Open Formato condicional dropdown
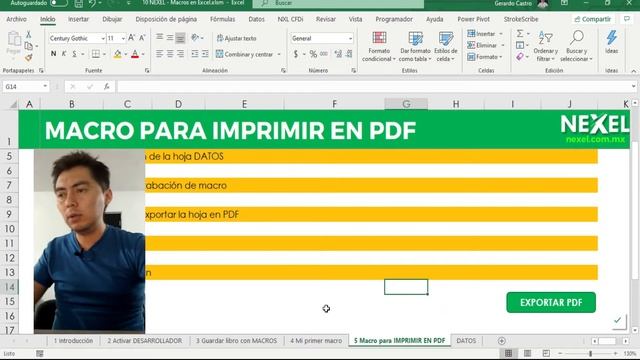The image size is (640, 360). [x=379, y=46]
